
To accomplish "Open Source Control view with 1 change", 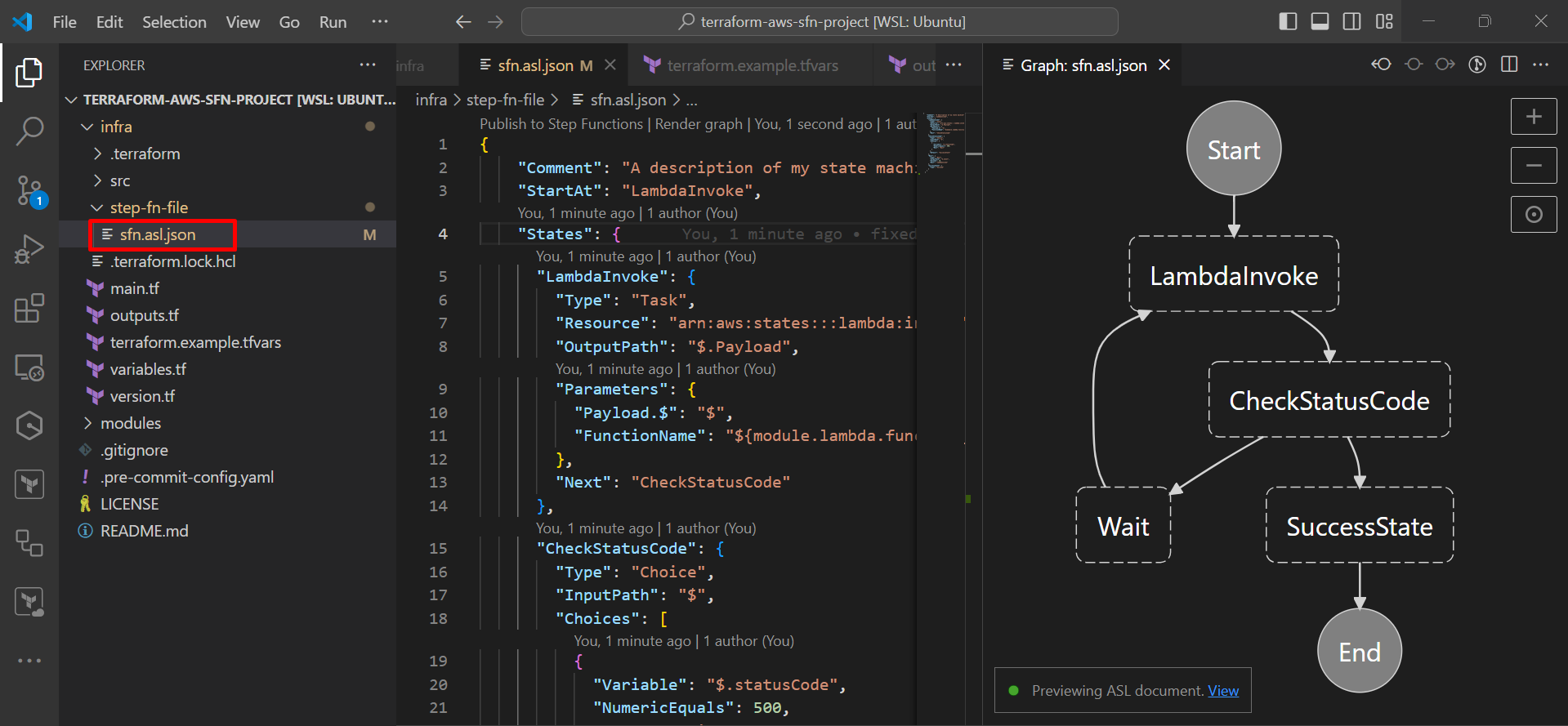I will [29, 191].
